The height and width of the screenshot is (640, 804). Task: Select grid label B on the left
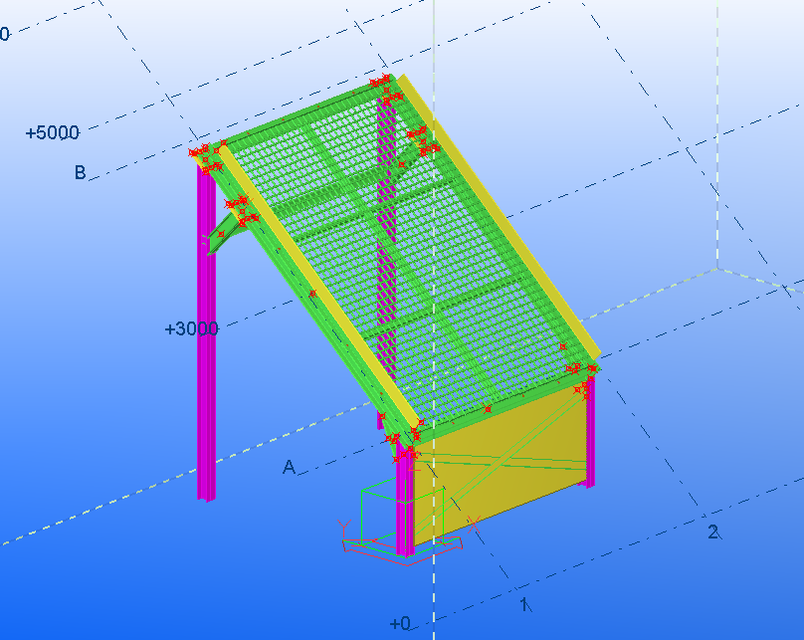coord(78,174)
